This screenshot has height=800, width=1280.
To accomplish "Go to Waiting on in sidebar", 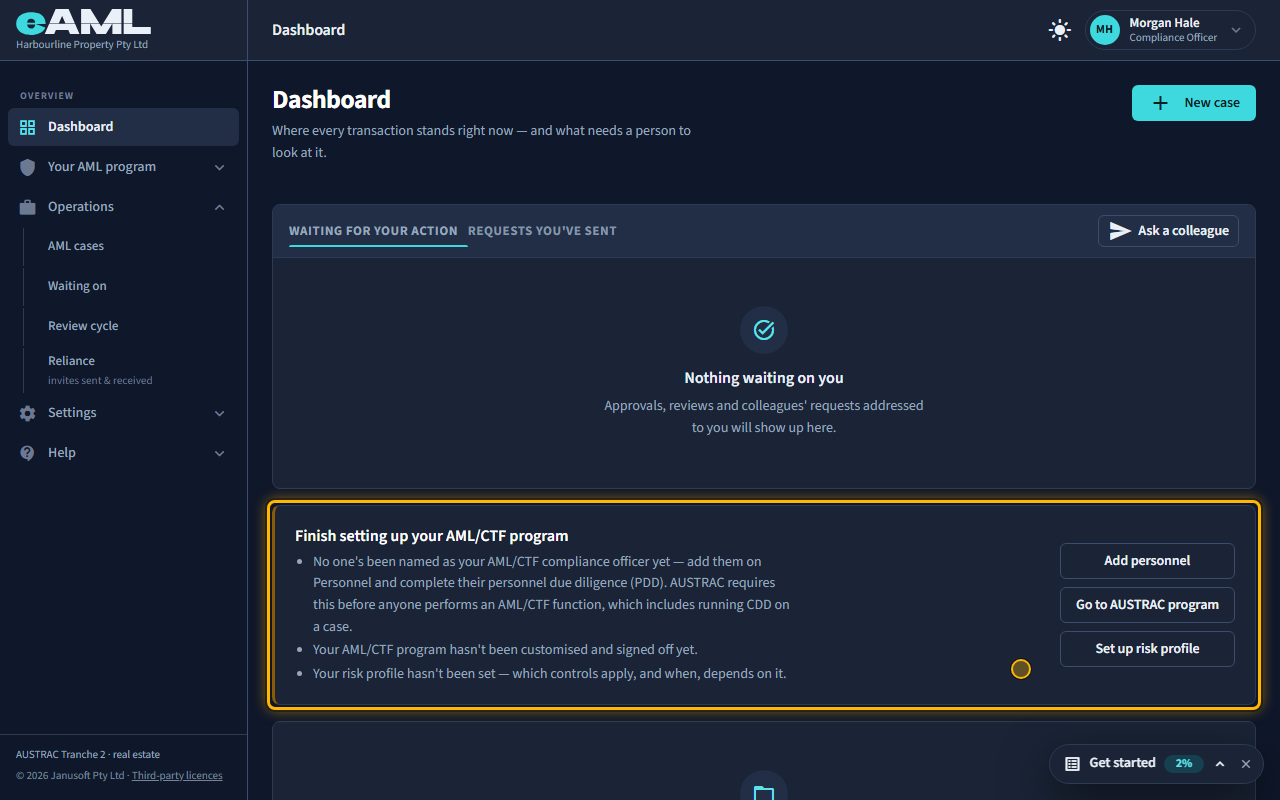I will coord(77,286).
